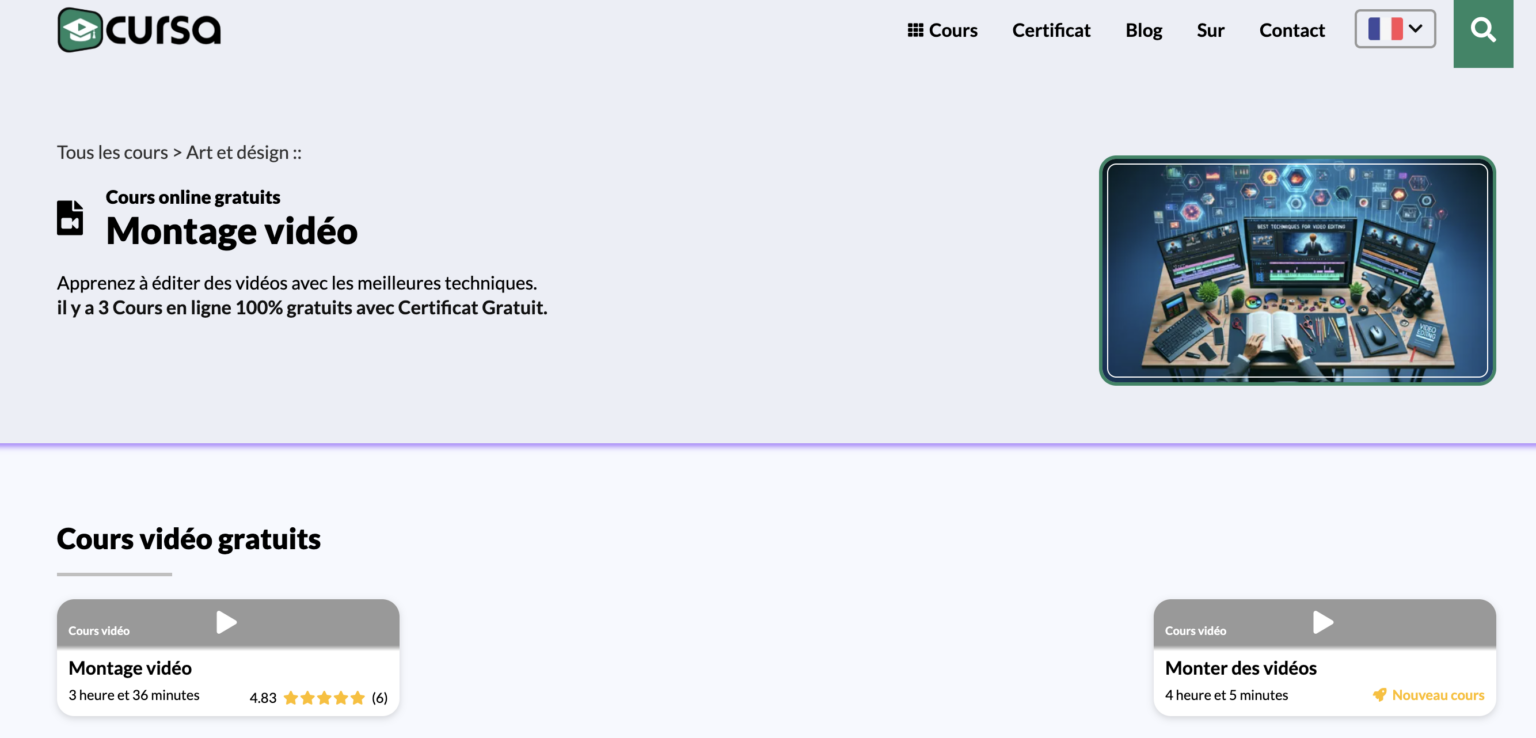The width and height of the screenshot is (1536, 738).
Task: Navigate to the Sur page
Action: coord(1210,30)
